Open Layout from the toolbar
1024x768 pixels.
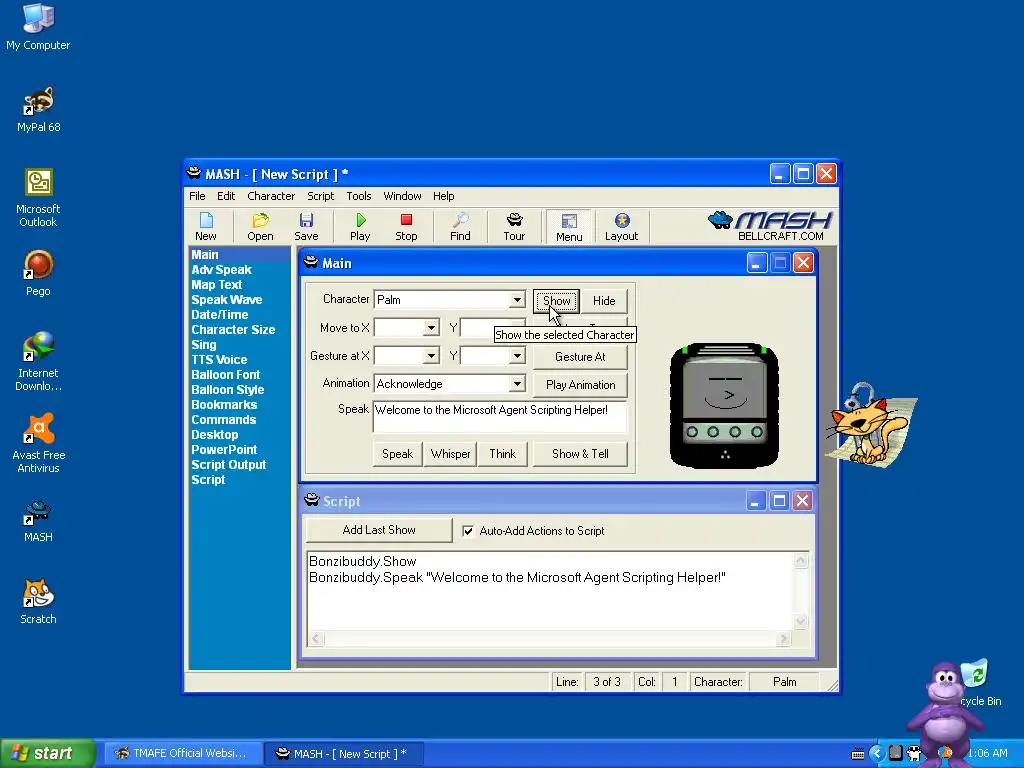pos(621,227)
